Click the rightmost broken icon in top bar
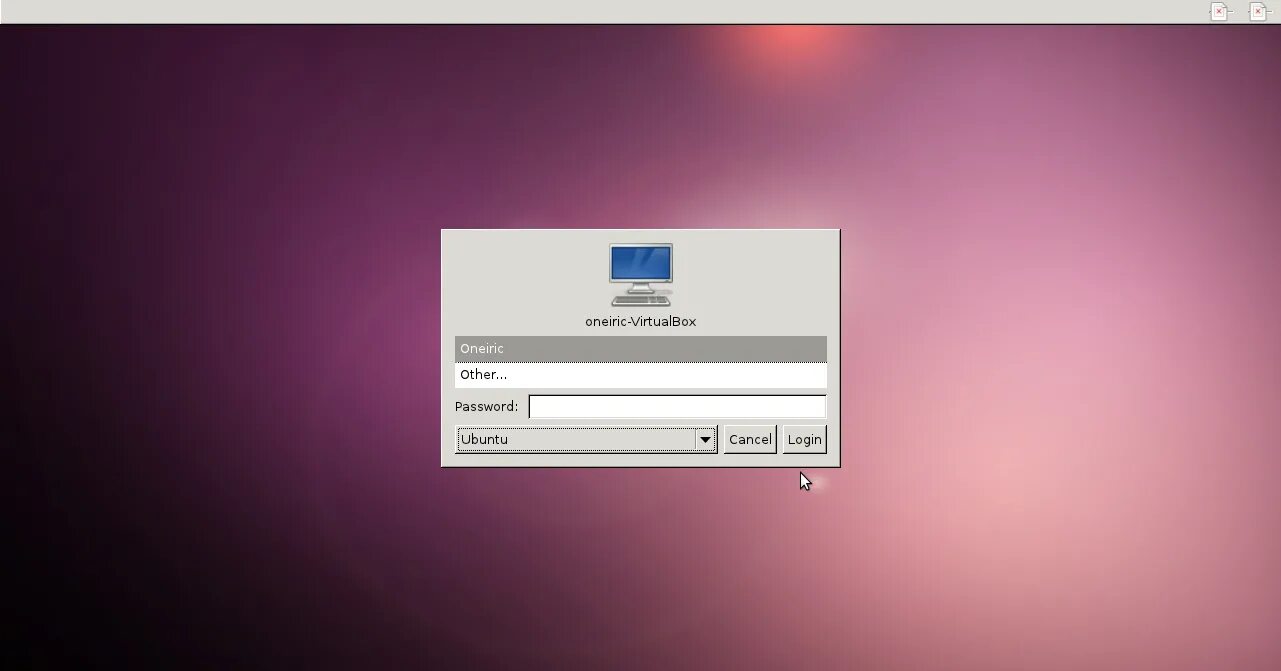The width and height of the screenshot is (1281, 671). click(1258, 12)
